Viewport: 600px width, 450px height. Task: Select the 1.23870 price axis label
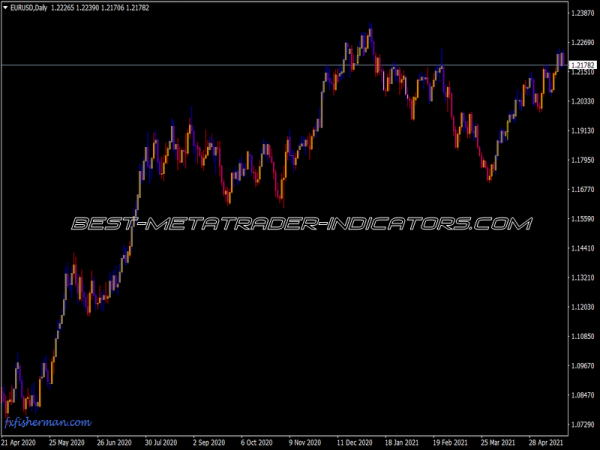click(581, 13)
